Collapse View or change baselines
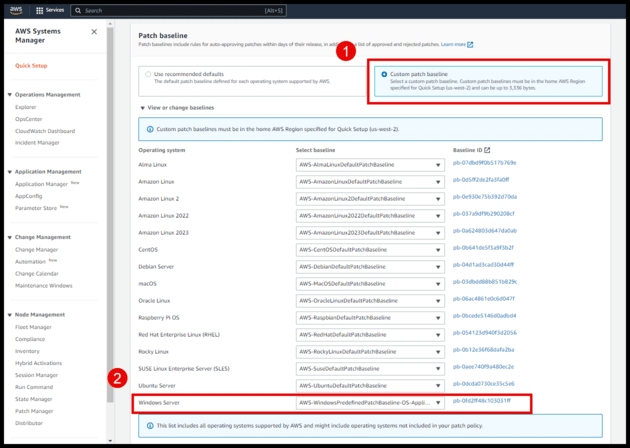 click(x=142, y=108)
